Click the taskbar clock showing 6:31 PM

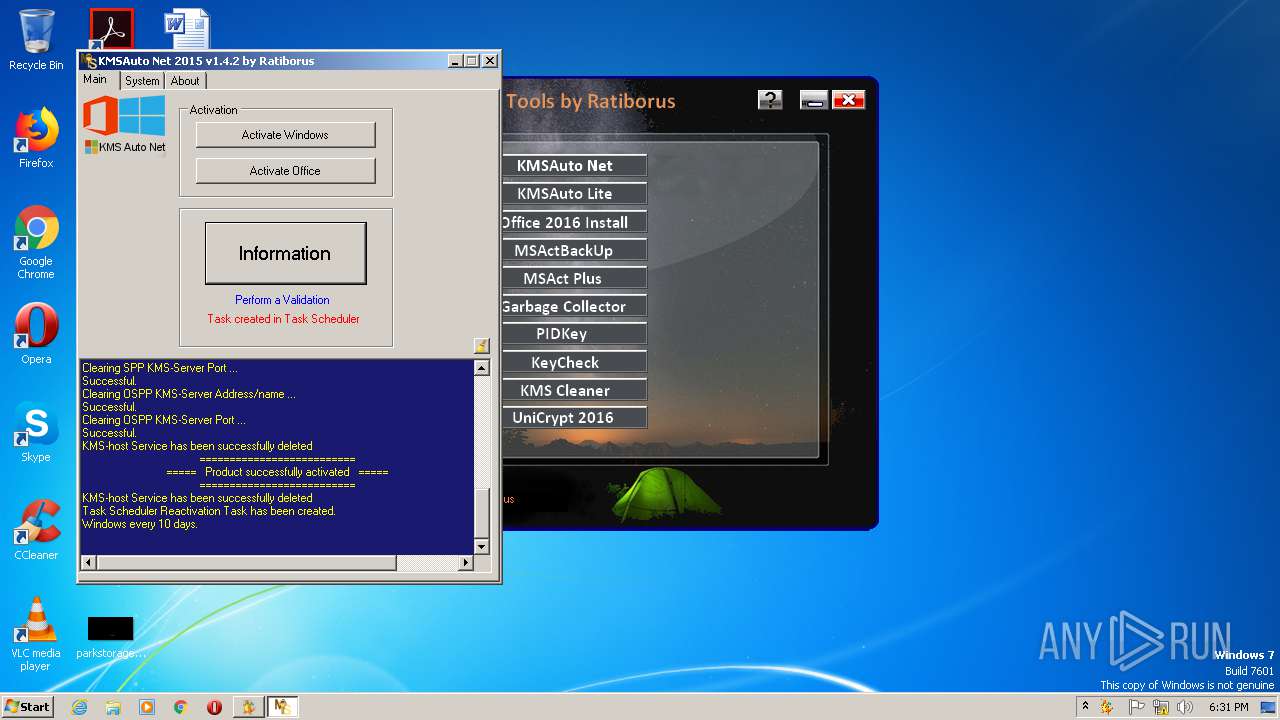click(1228, 707)
